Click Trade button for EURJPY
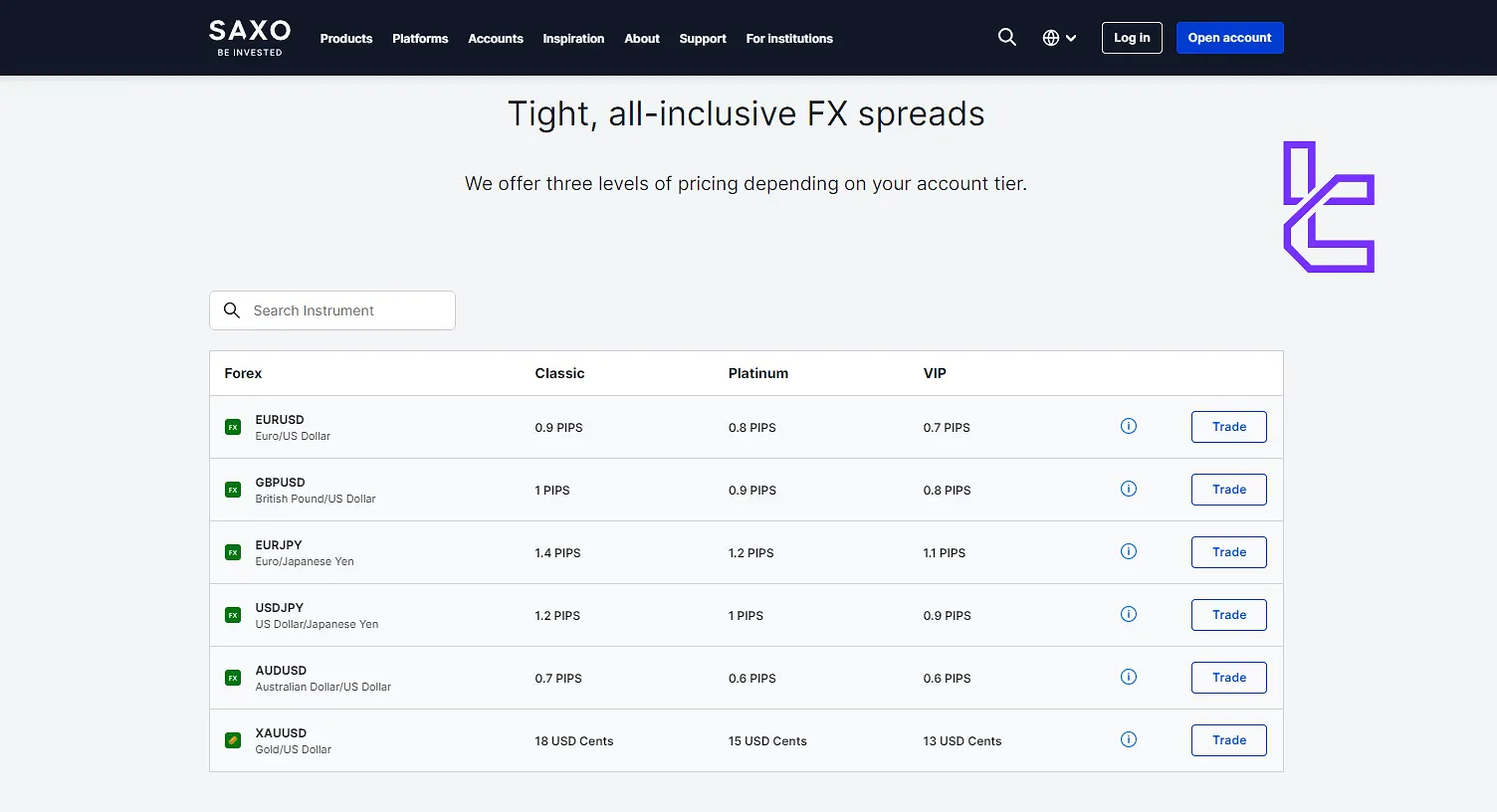This screenshot has height=812, width=1497. (x=1229, y=552)
